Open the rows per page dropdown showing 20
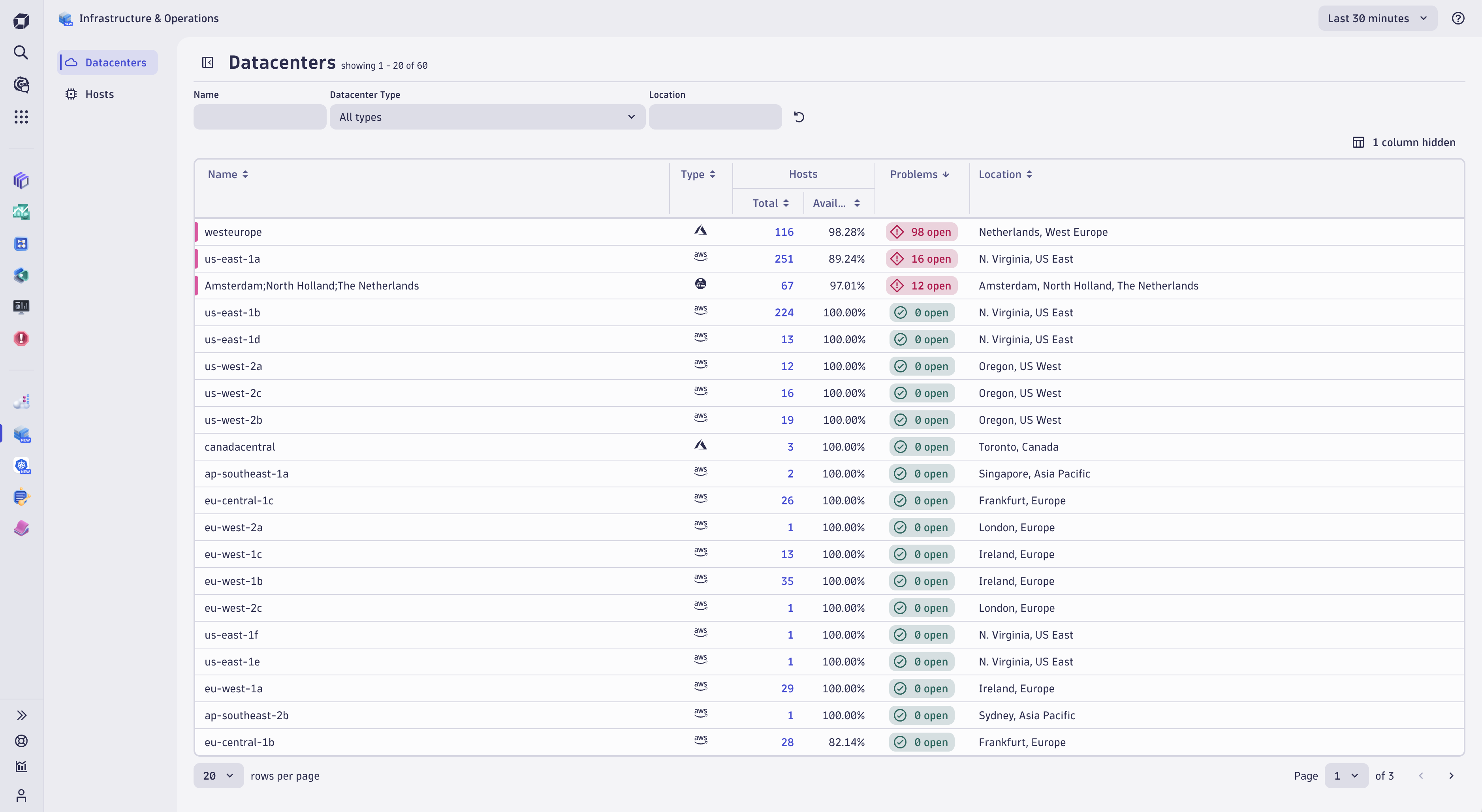The height and width of the screenshot is (812, 1482). coord(218,775)
